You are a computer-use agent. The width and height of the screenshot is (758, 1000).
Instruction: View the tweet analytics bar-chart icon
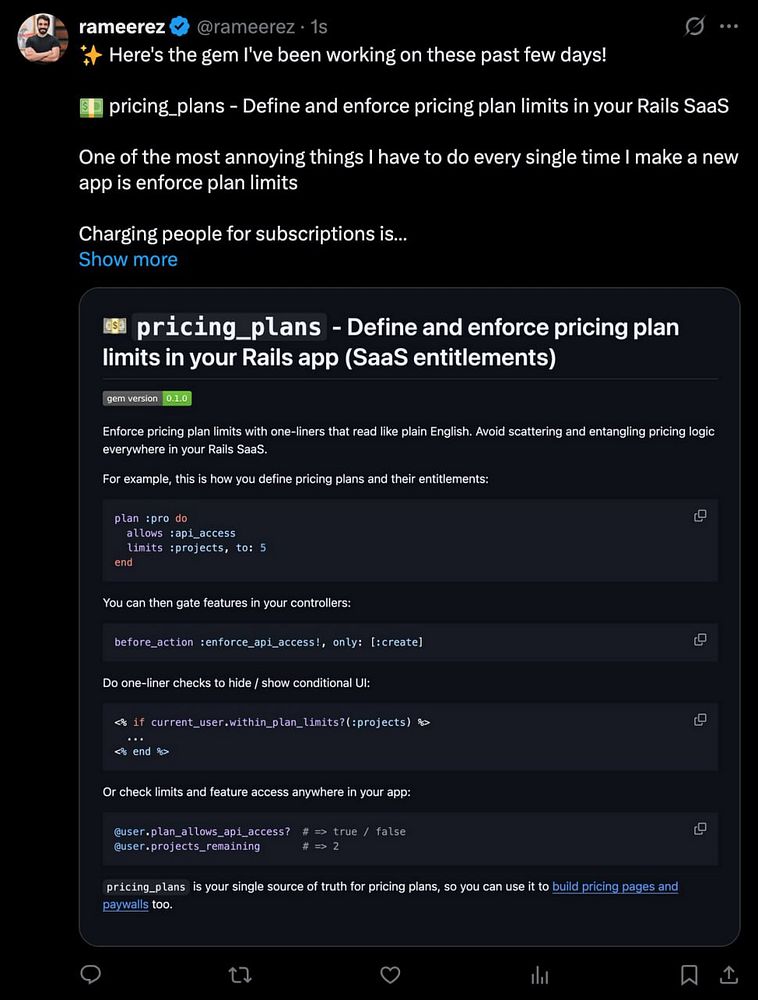tap(540, 974)
